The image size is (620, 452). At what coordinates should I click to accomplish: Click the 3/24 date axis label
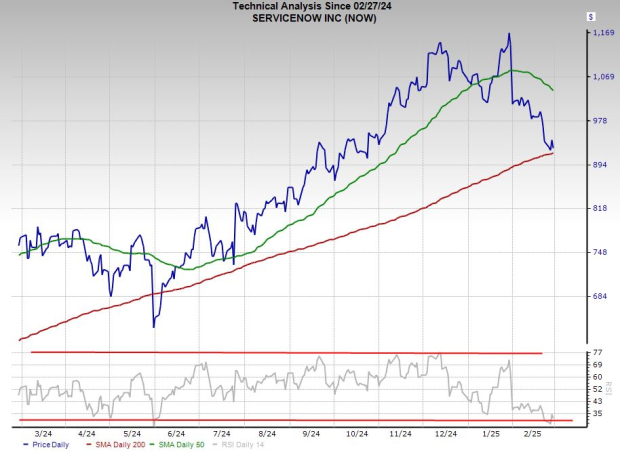pyautogui.click(x=43, y=434)
